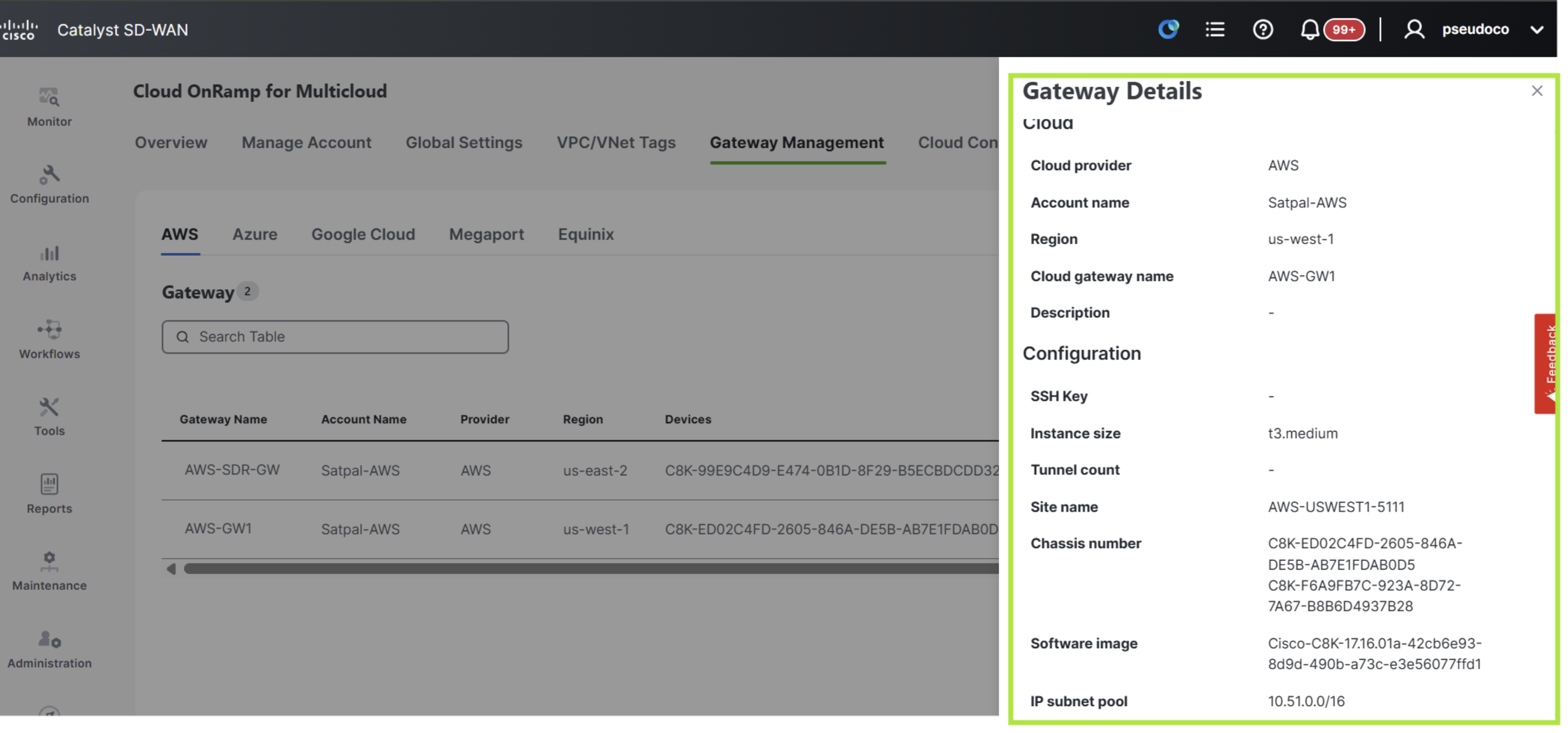This screenshot has height=733, width=1568.
Task: Click the AWS-USWEST1-5111 site name value
Action: click(1336, 507)
